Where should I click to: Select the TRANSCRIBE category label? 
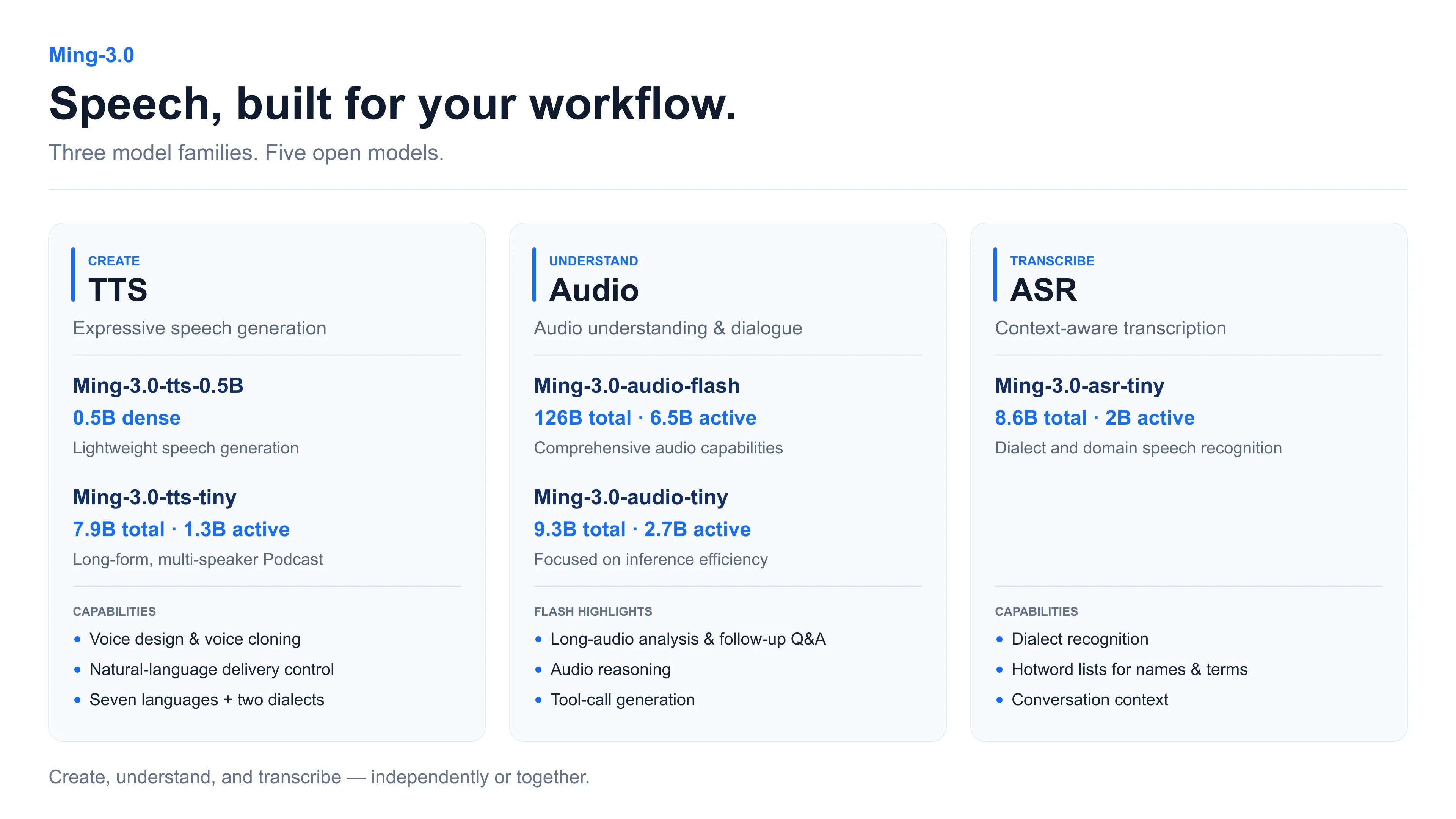tap(1052, 260)
